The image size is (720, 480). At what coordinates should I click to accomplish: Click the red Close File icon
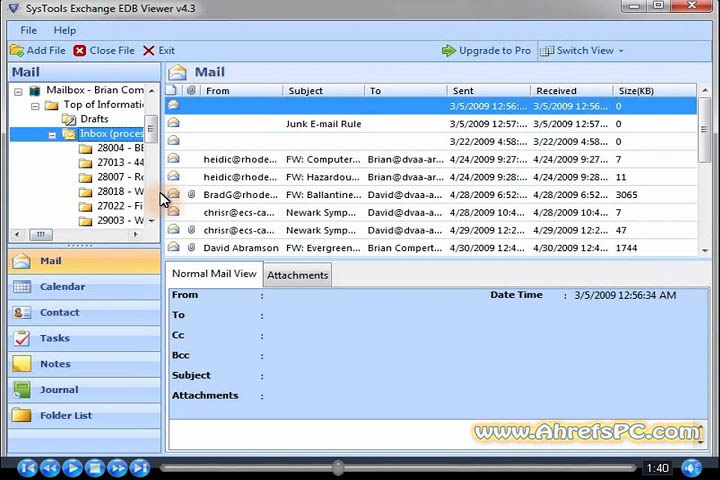[79, 51]
